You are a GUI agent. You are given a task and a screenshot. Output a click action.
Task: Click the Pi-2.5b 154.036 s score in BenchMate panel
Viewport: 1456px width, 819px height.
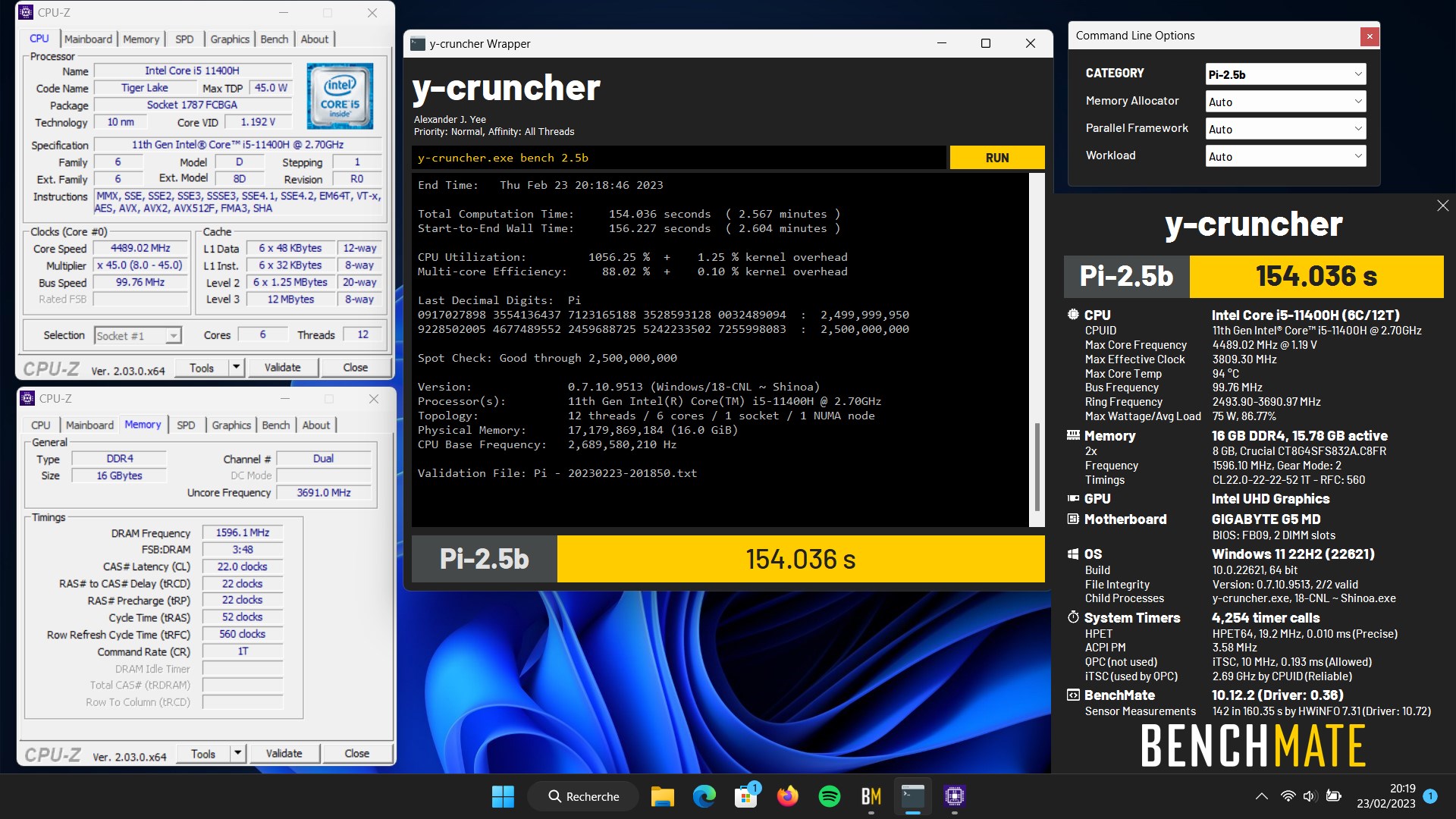(1254, 276)
